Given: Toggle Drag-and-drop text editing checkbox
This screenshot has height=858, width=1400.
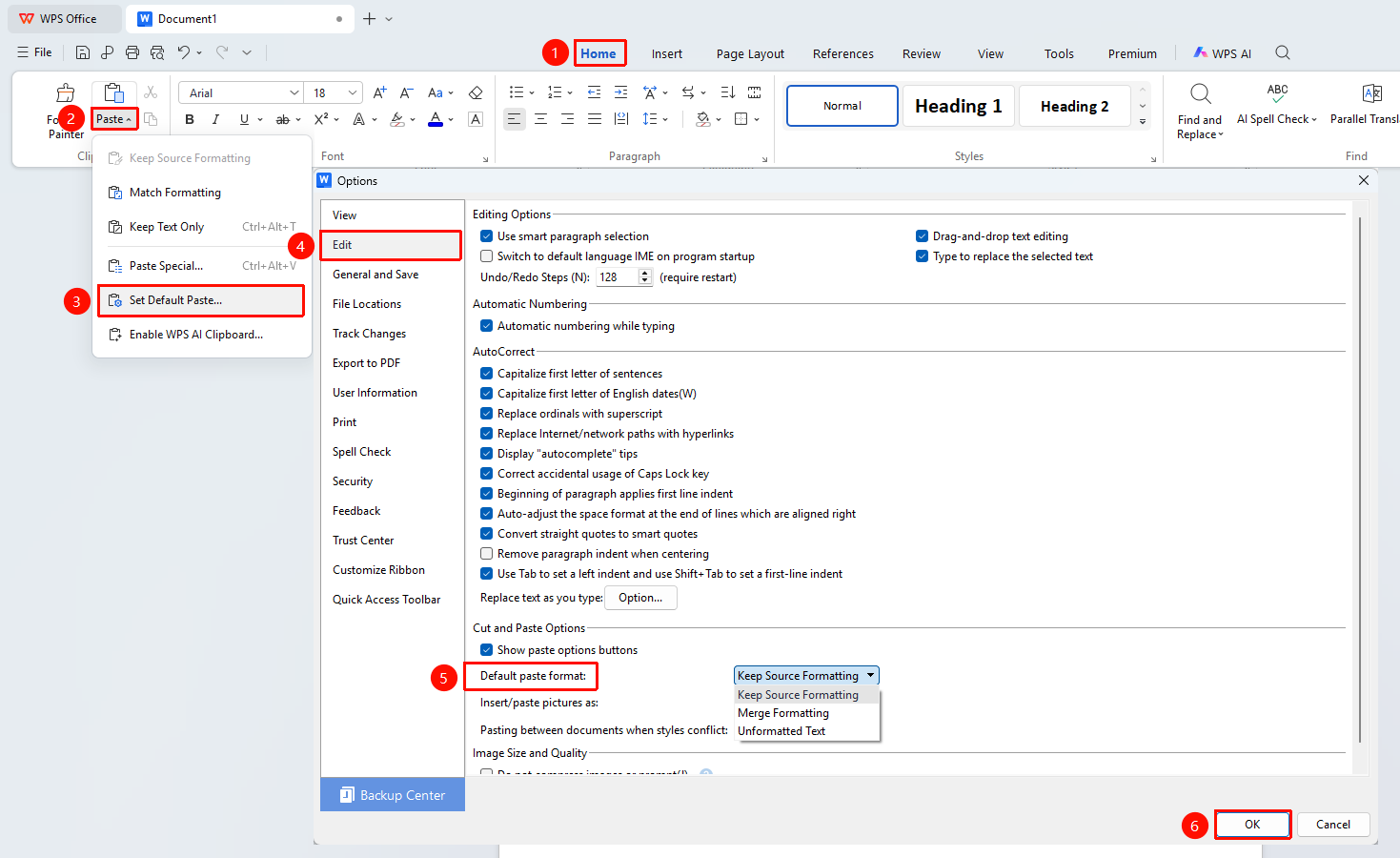Looking at the screenshot, I should (923, 236).
